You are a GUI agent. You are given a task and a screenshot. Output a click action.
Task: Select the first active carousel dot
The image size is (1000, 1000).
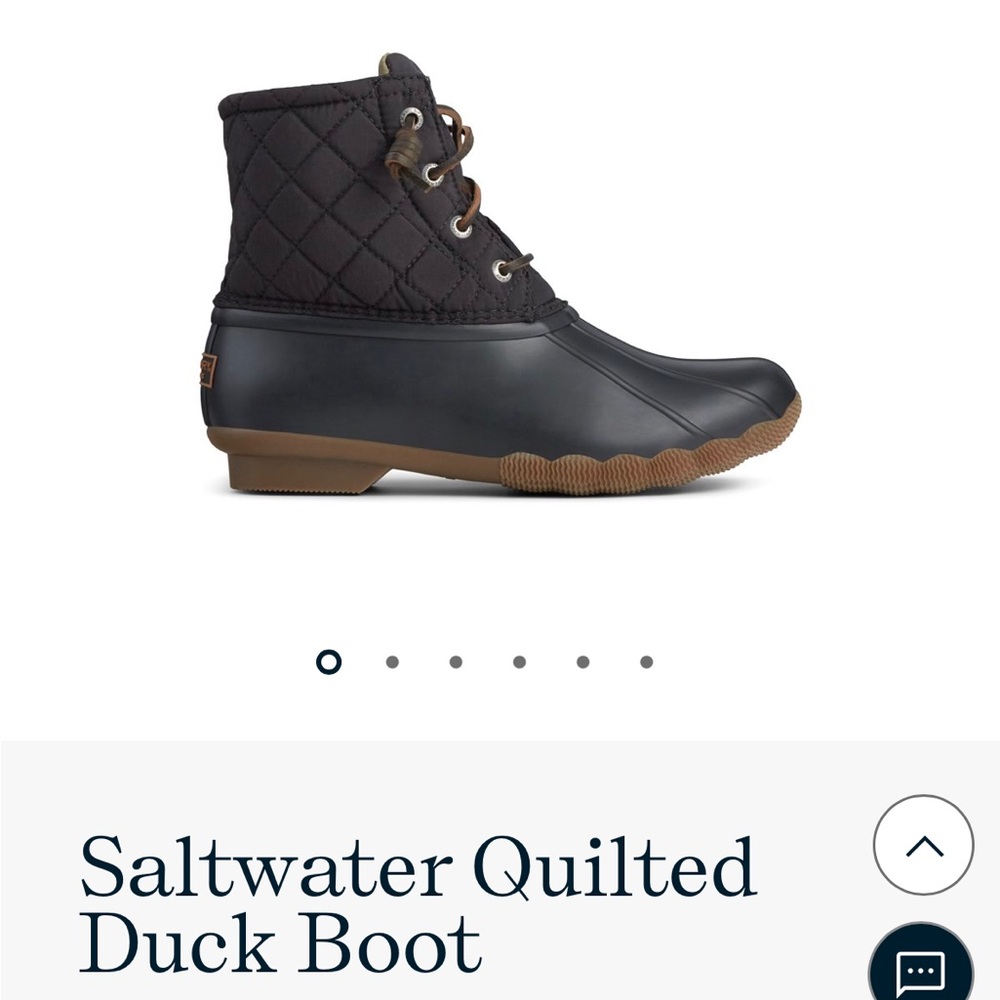pos(328,662)
